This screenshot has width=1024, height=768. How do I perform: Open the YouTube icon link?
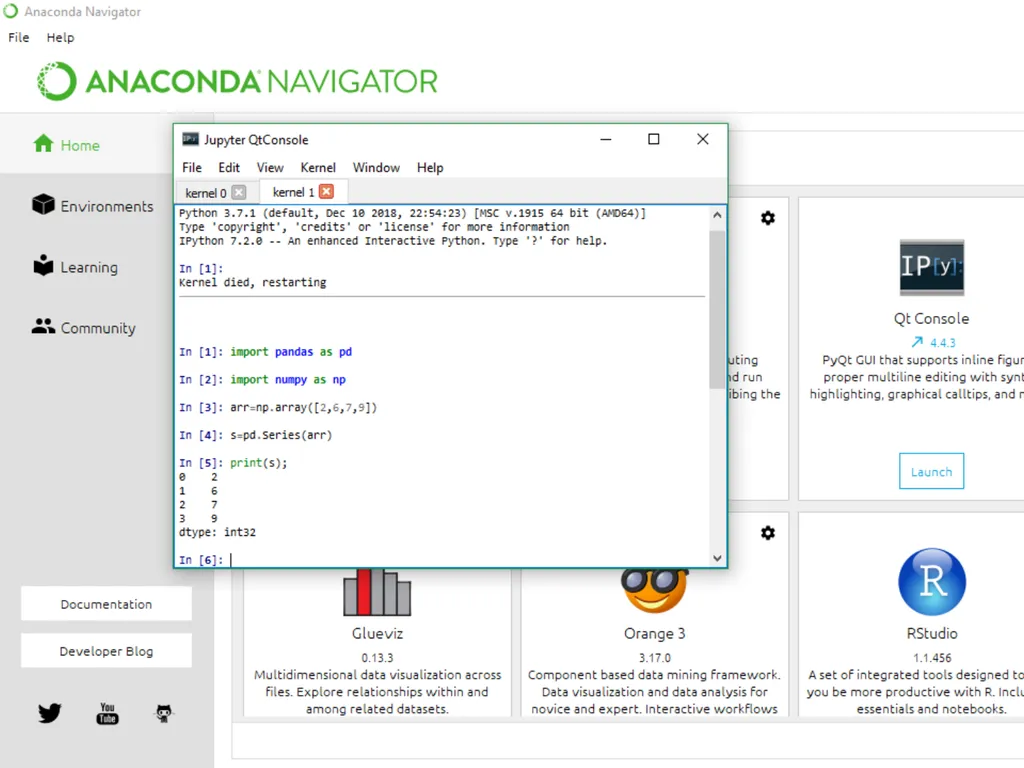[107, 713]
